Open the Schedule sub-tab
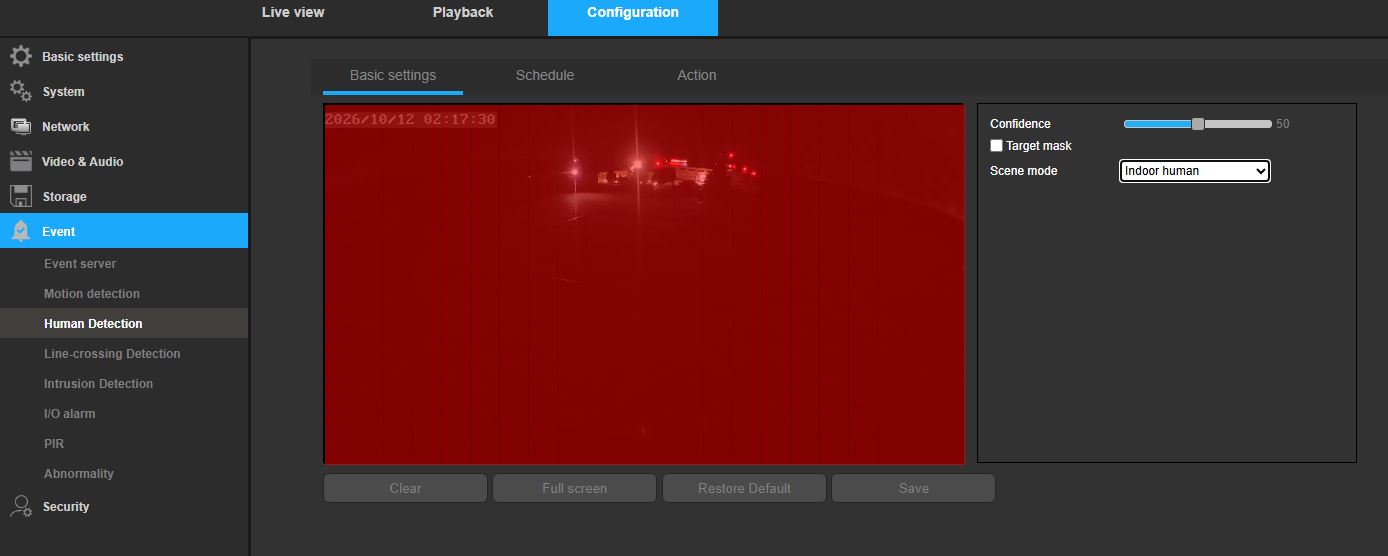Viewport: 1388px width, 556px height. click(x=545, y=75)
